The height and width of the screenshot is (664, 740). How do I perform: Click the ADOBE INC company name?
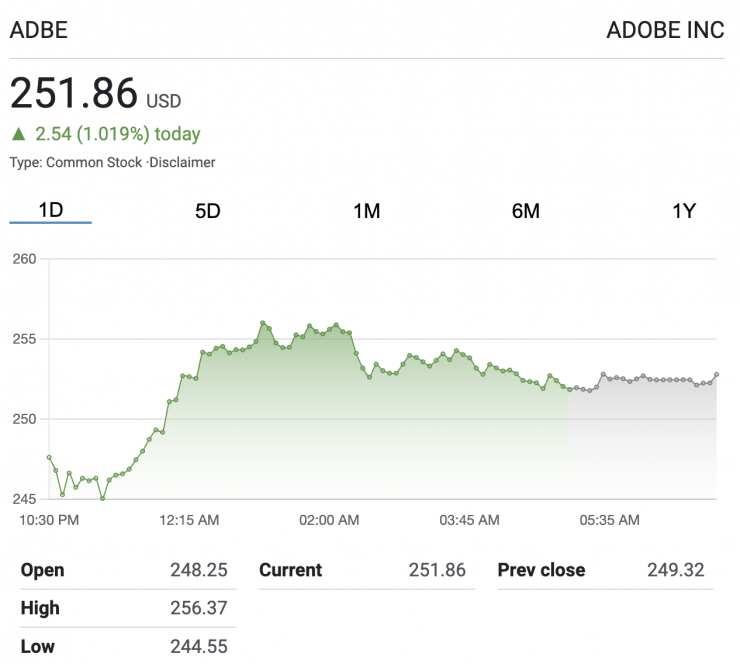click(x=665, y=30)
